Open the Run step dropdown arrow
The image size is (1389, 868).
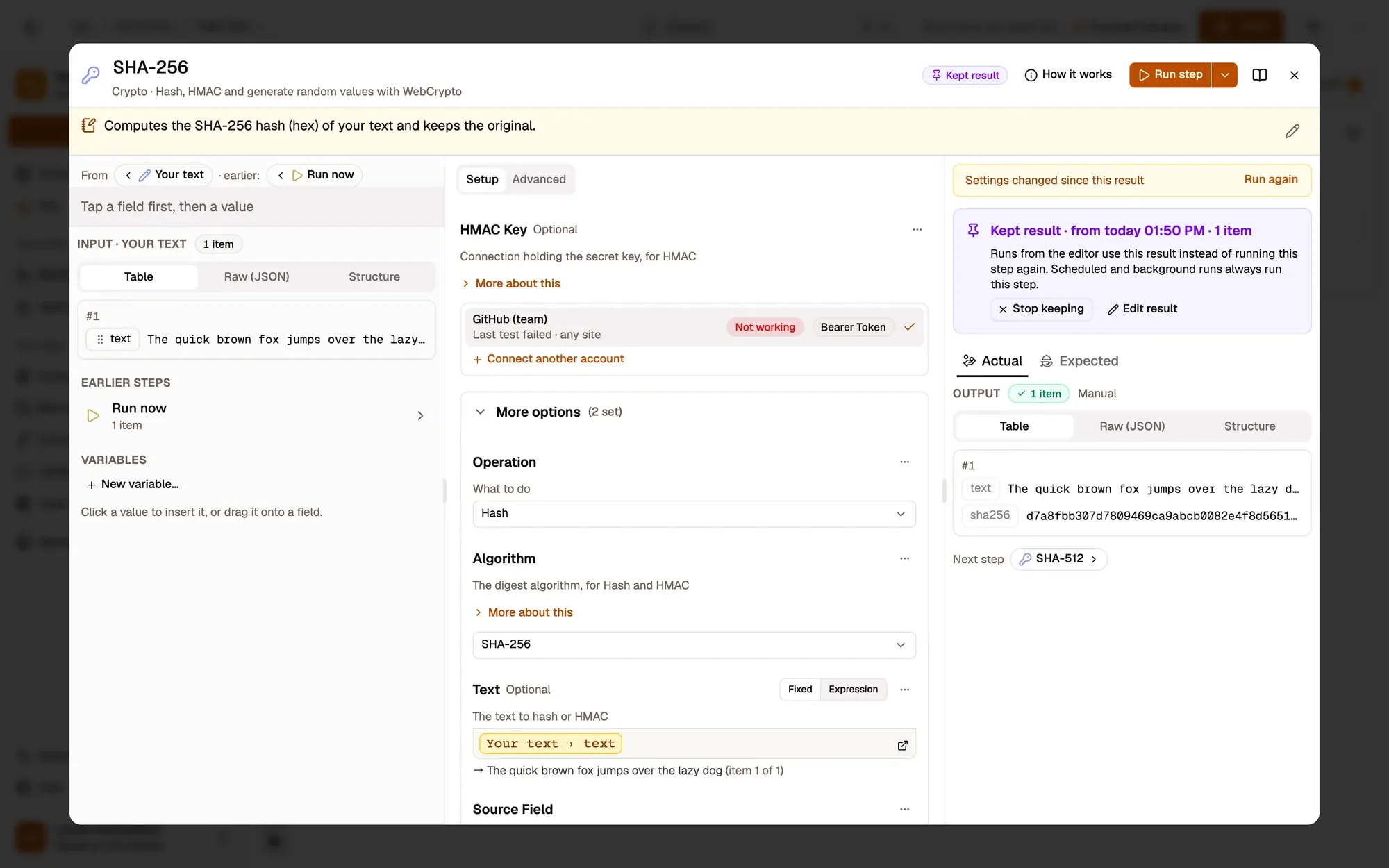pyautogui.click(x=1224, y=75)
